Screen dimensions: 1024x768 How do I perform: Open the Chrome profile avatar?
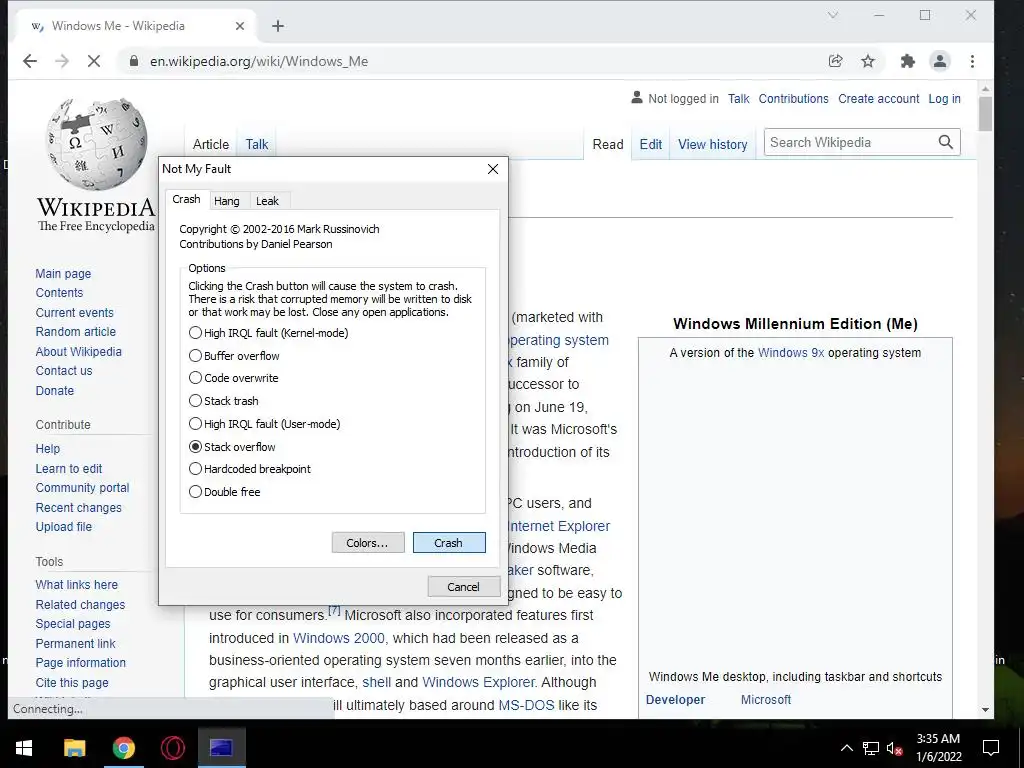pos(940,61)
